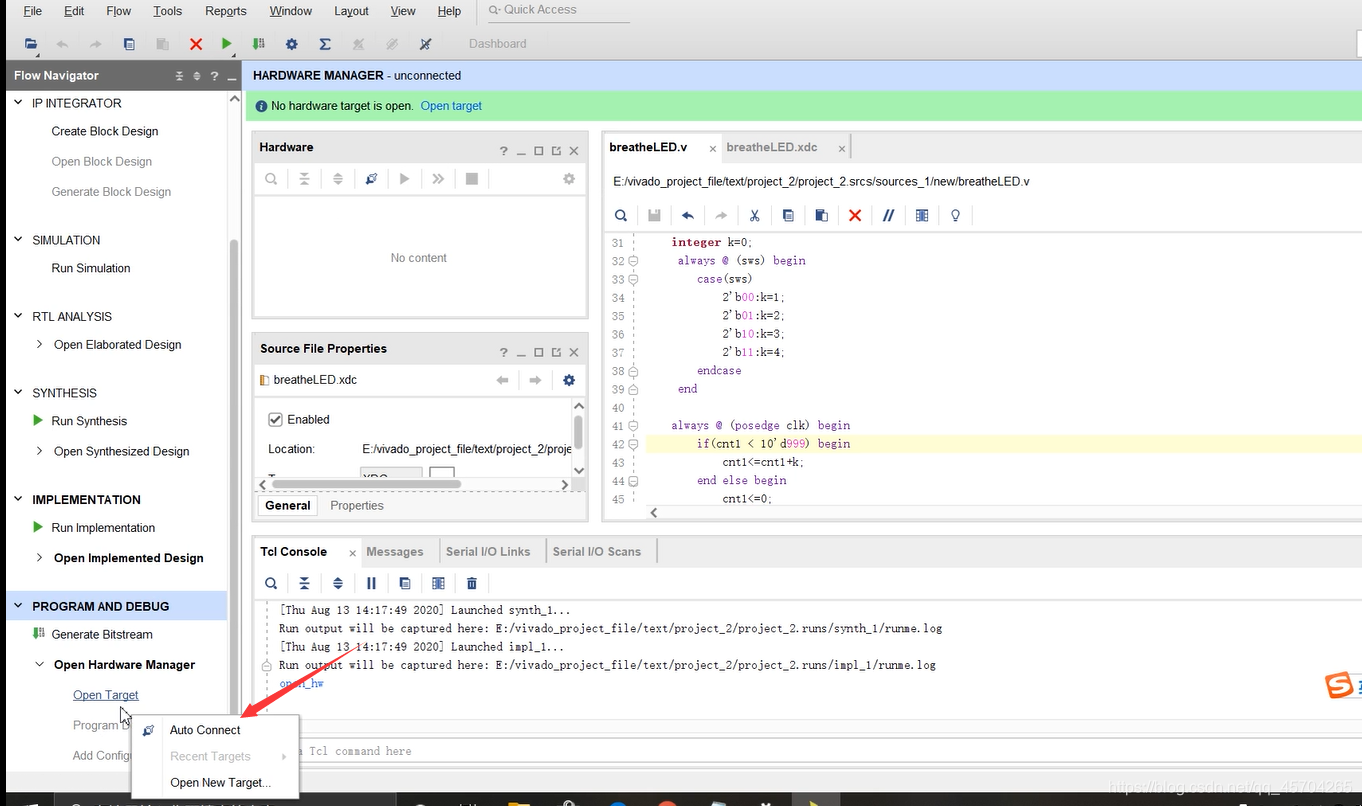Search in the Tcl Console
The width and height of the screenshot is (1362, 806).
(x=271, y=583)
